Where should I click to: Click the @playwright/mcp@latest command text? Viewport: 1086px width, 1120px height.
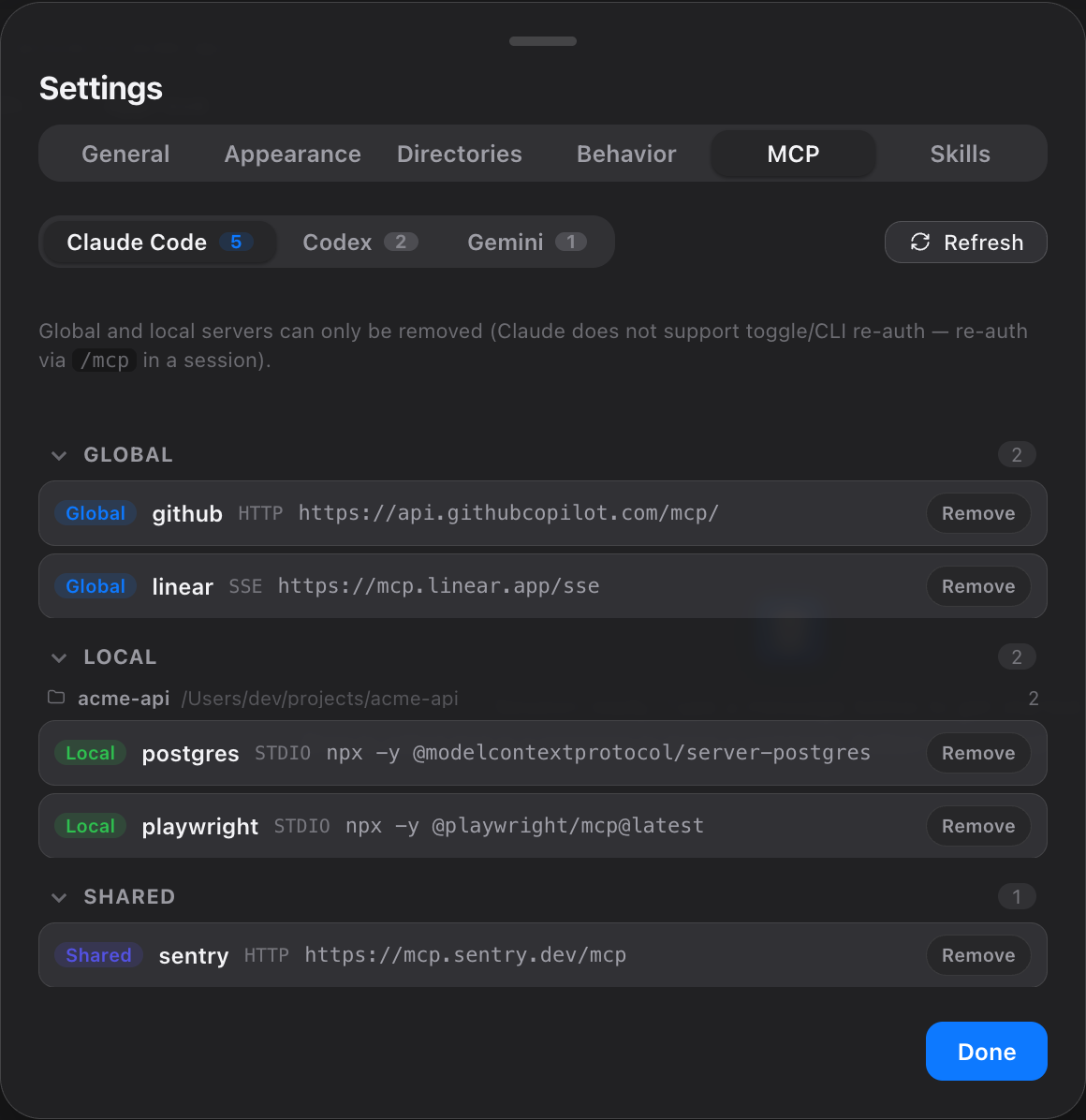[525, 826]
